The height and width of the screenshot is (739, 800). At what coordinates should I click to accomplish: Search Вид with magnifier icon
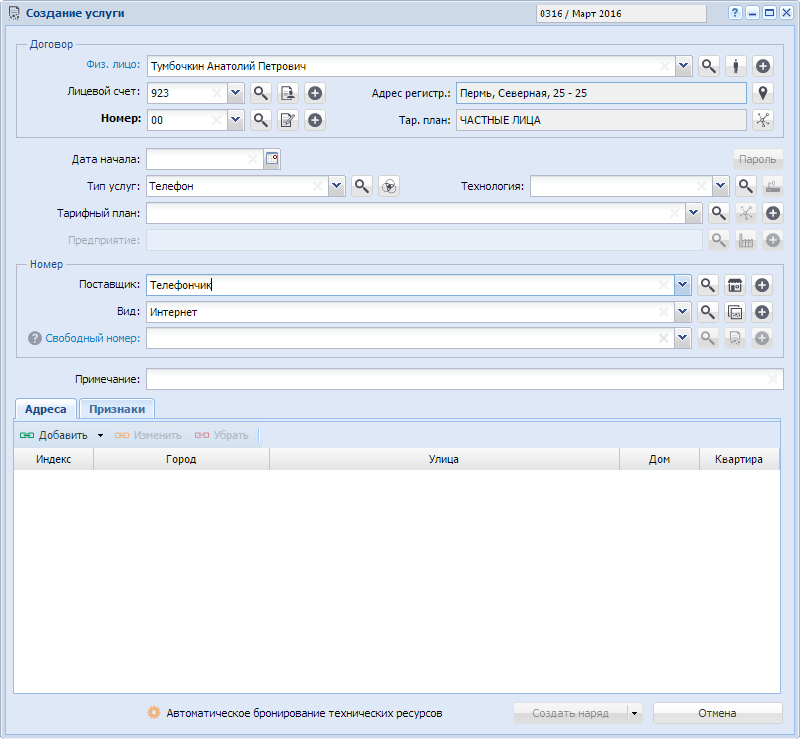pos(708,312)
